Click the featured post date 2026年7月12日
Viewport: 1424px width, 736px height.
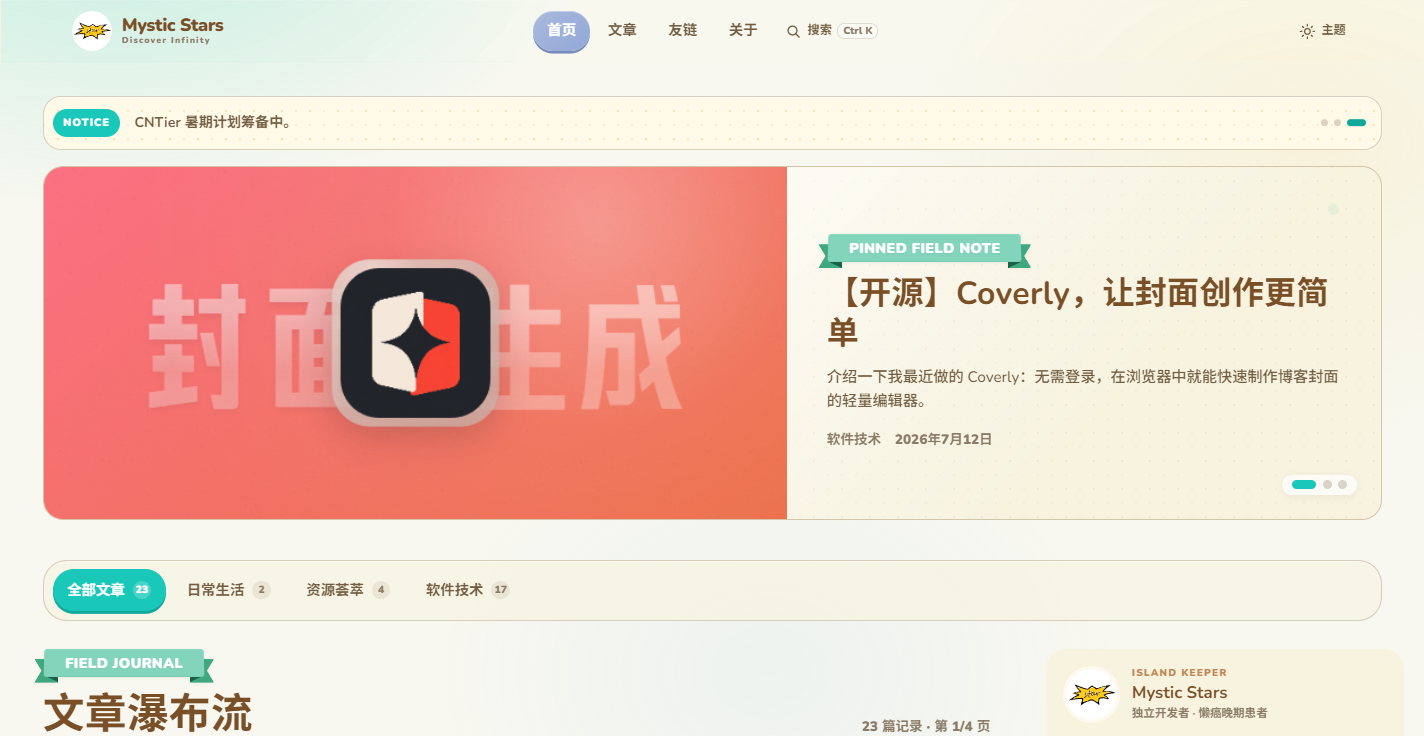click(943, 439)
